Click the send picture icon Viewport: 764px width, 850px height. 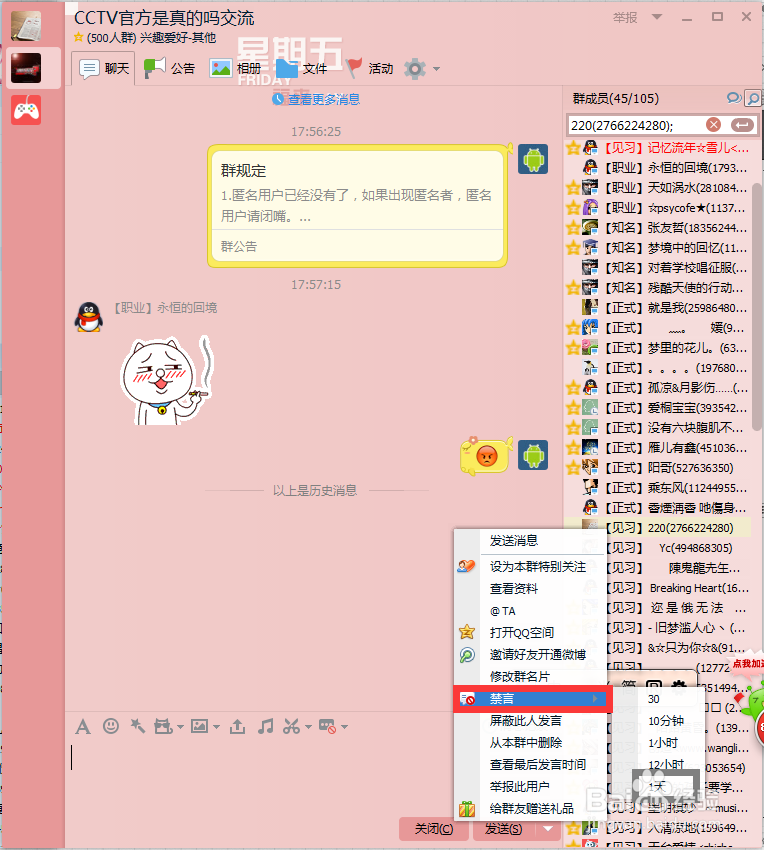(x=200, y=726)
